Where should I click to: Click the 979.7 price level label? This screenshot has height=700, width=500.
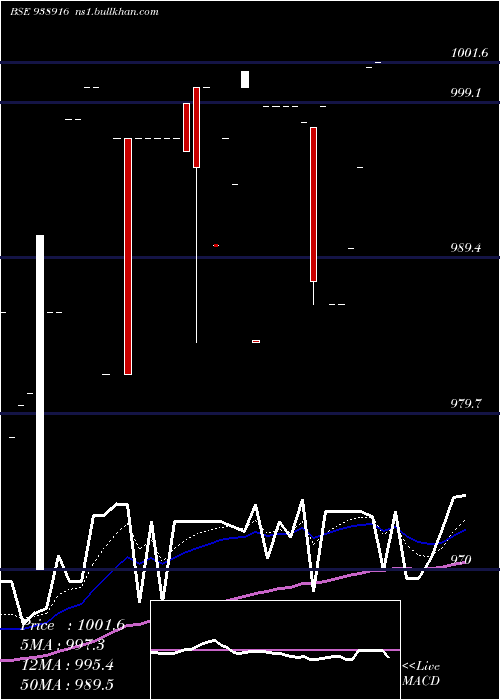click(x=466, y=404)
